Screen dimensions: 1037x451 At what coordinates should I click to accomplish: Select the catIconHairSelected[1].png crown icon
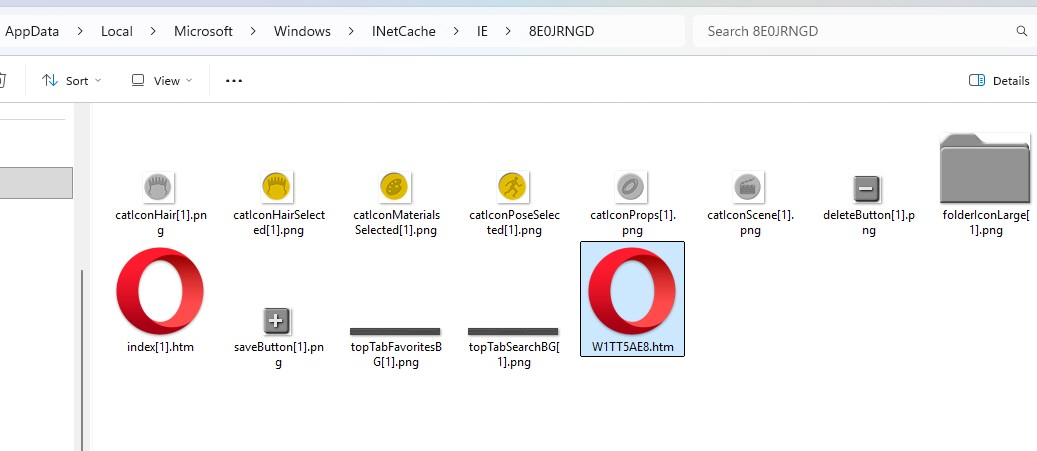pyautogui.click(x=278, y=187)
